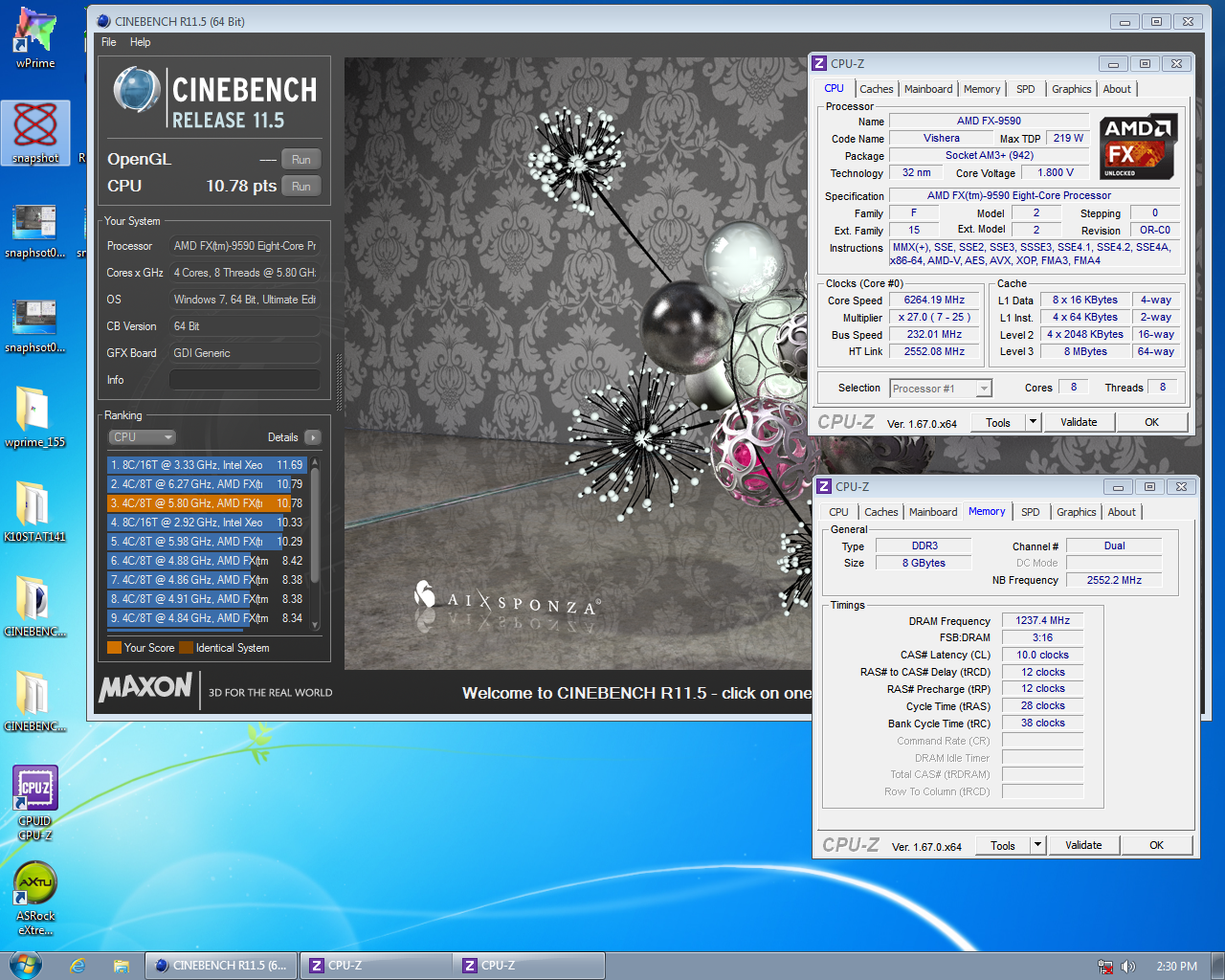
Task: Click Validate in upper CPU-Z
Action: [1079, 422]
